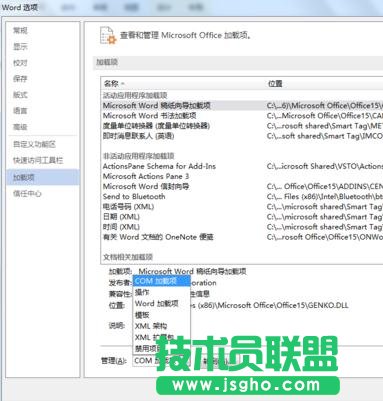
Task: Click the ONWo path for OneNote 便笺
Action: (324, 237)
